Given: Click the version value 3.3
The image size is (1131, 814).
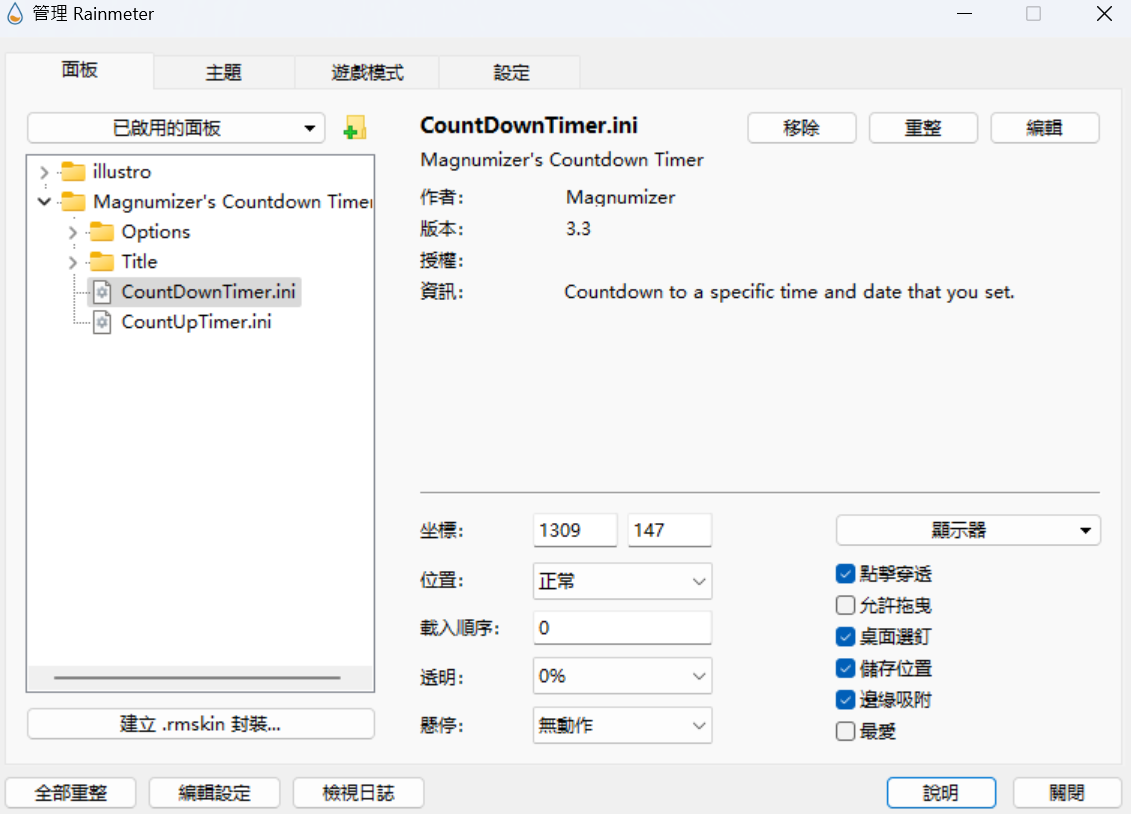Looking at the screenshot, I should pos(578,229).
